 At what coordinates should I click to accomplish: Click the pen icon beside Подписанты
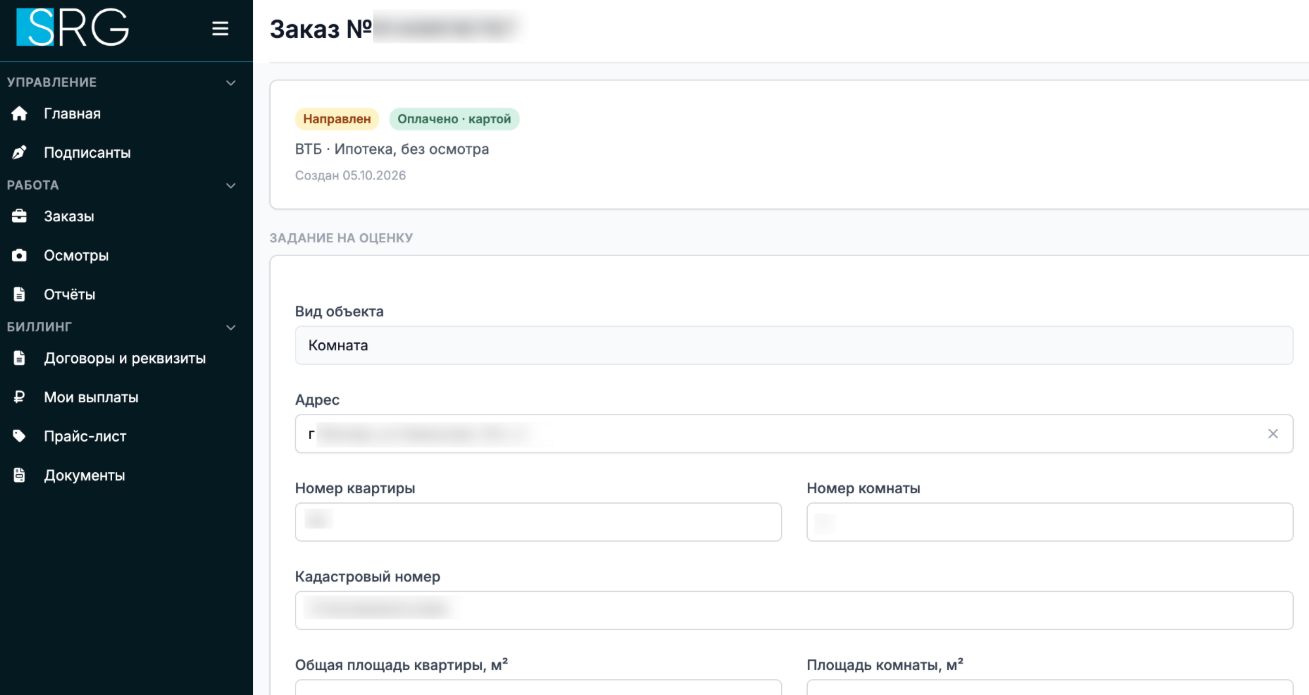point(19,153)
